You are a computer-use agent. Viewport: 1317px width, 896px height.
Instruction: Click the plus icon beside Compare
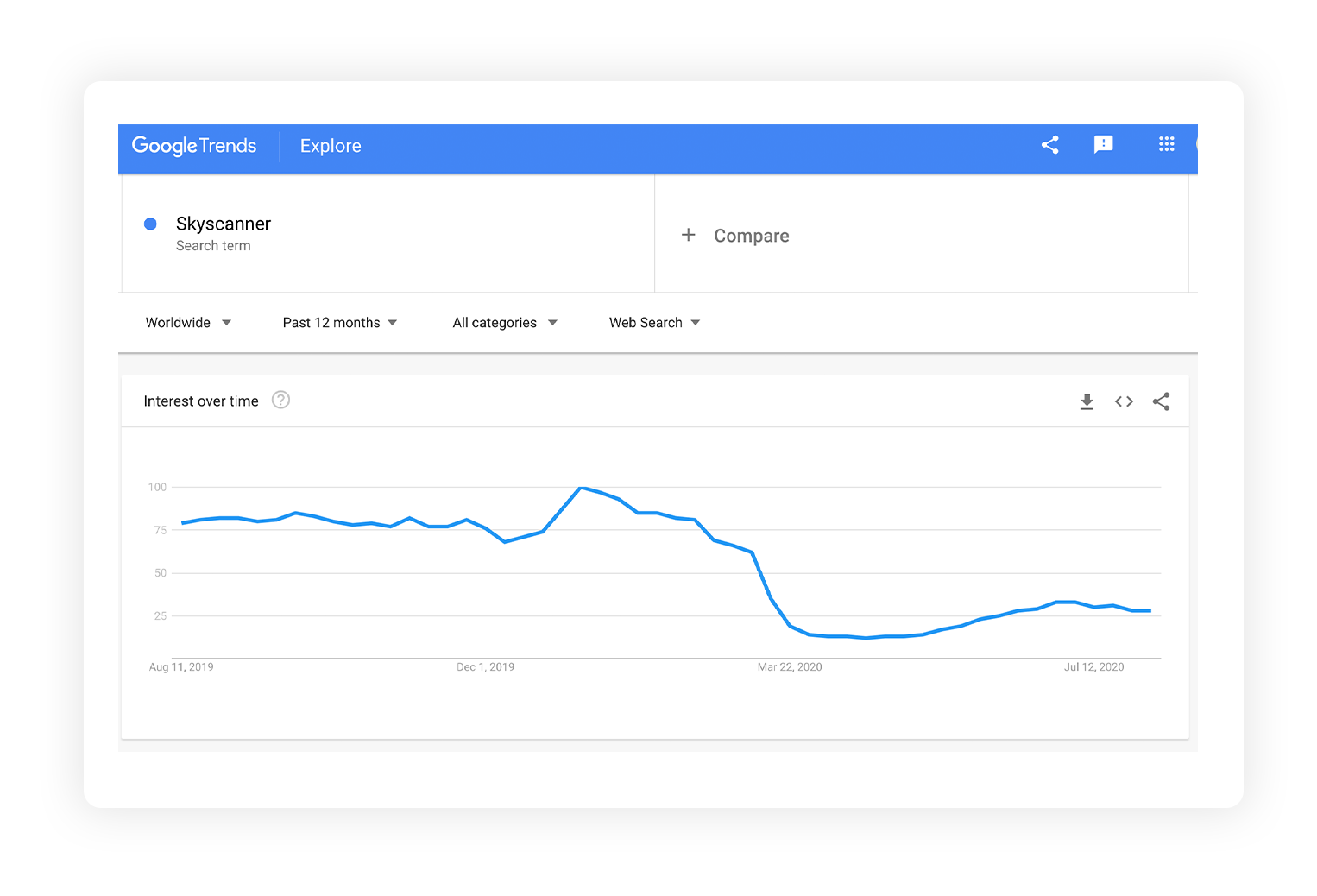click(x=688, y=235)
